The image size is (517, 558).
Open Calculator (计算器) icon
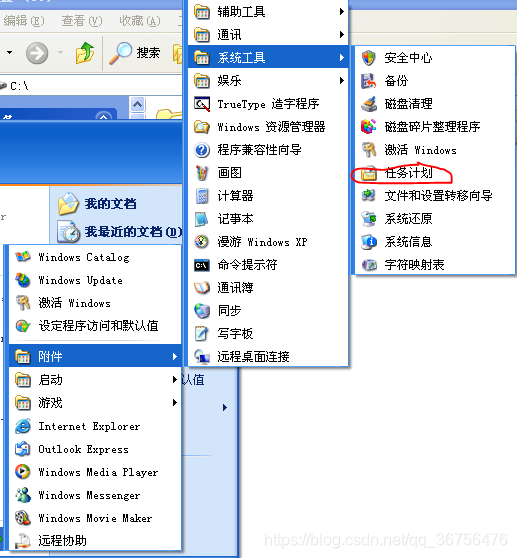point(202,196)
